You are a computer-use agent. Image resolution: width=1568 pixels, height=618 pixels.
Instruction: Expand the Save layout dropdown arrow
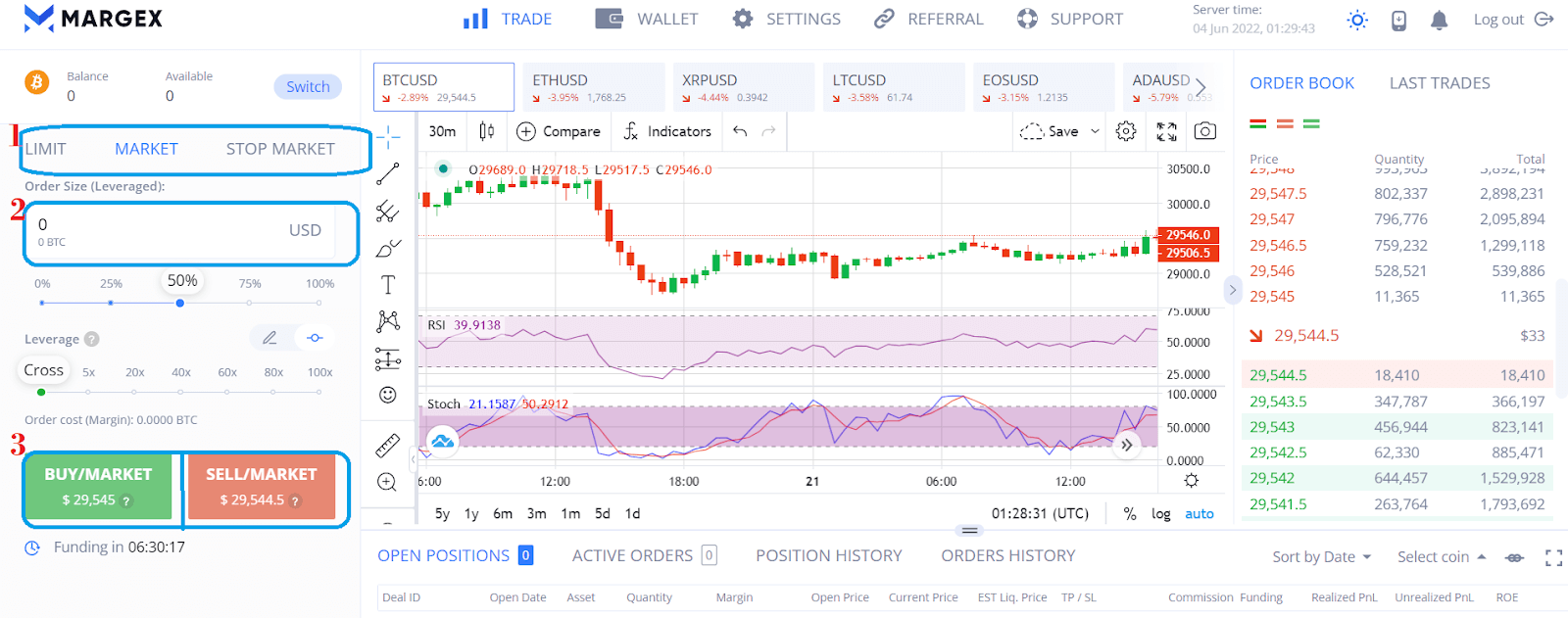tap(1095, 131)
